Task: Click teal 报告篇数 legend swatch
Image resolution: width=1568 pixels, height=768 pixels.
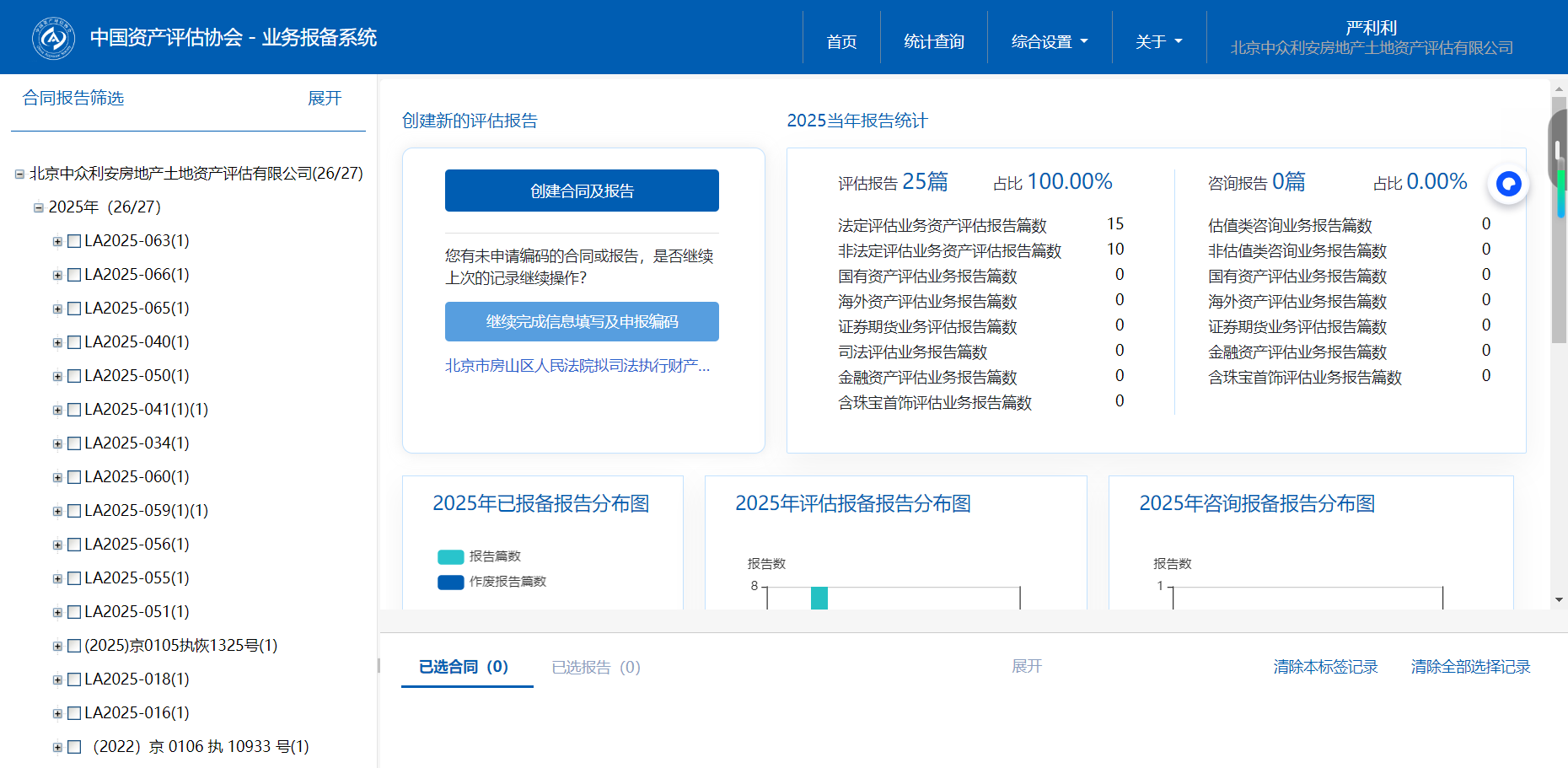Action: (x=450, y=557)
